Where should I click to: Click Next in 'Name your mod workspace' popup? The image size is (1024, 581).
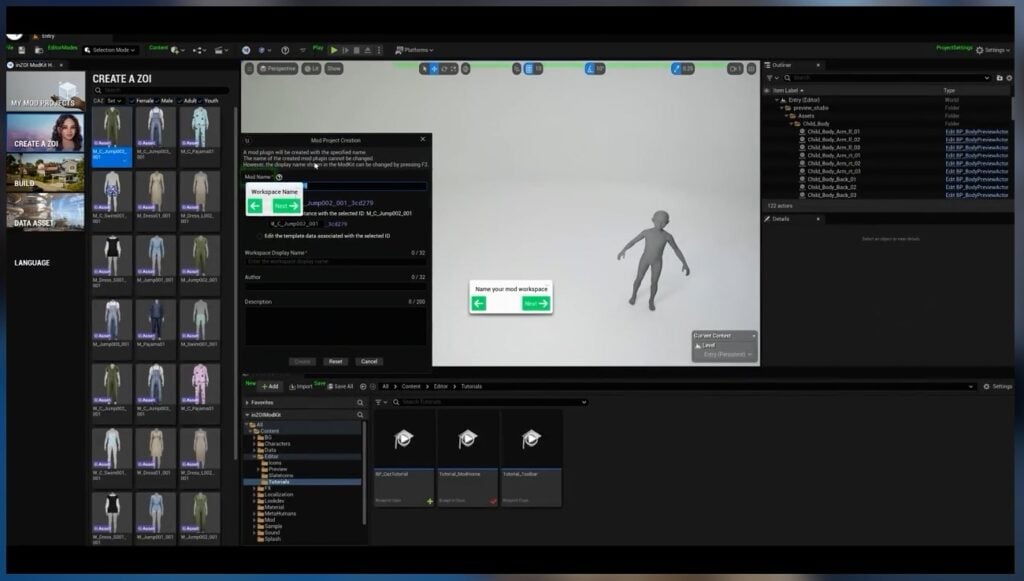tap(535, 303)
